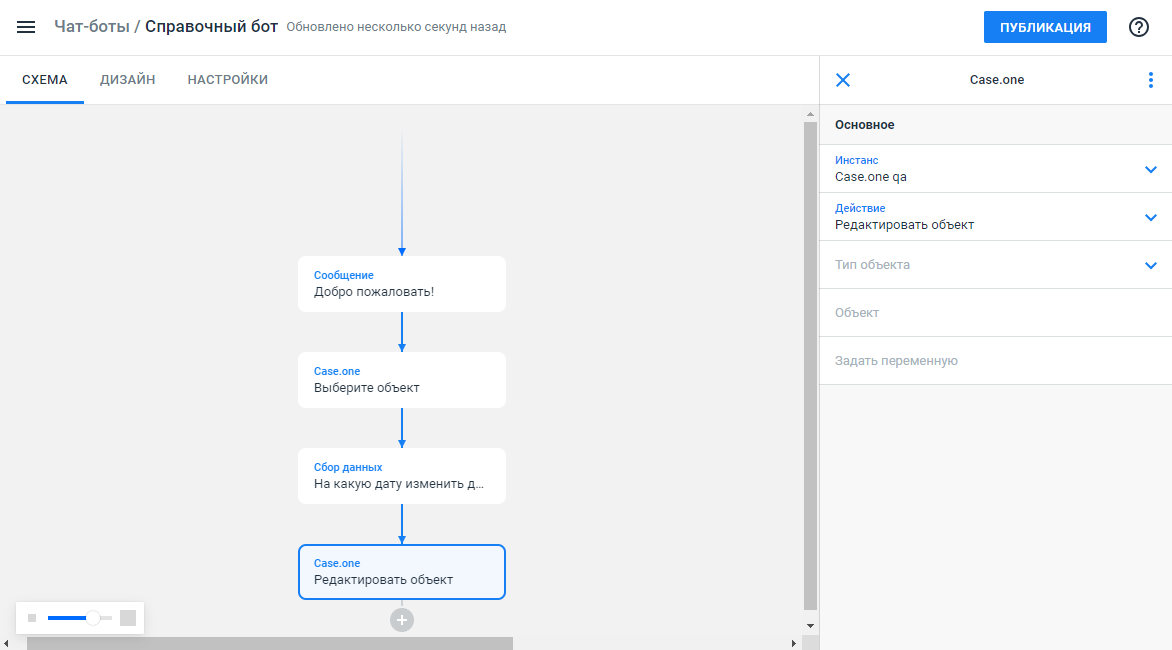This screenshot has width=1172, height=650.
Task: Click the Справочный бот title
Action: (x=212, y=26)
